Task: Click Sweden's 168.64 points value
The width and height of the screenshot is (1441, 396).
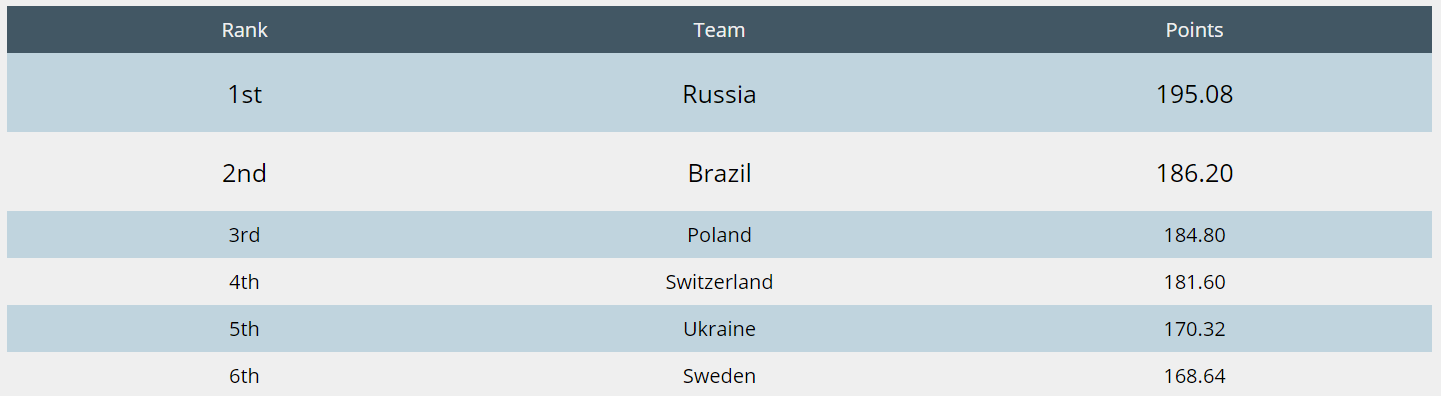Action: [x=1194, y=376]
